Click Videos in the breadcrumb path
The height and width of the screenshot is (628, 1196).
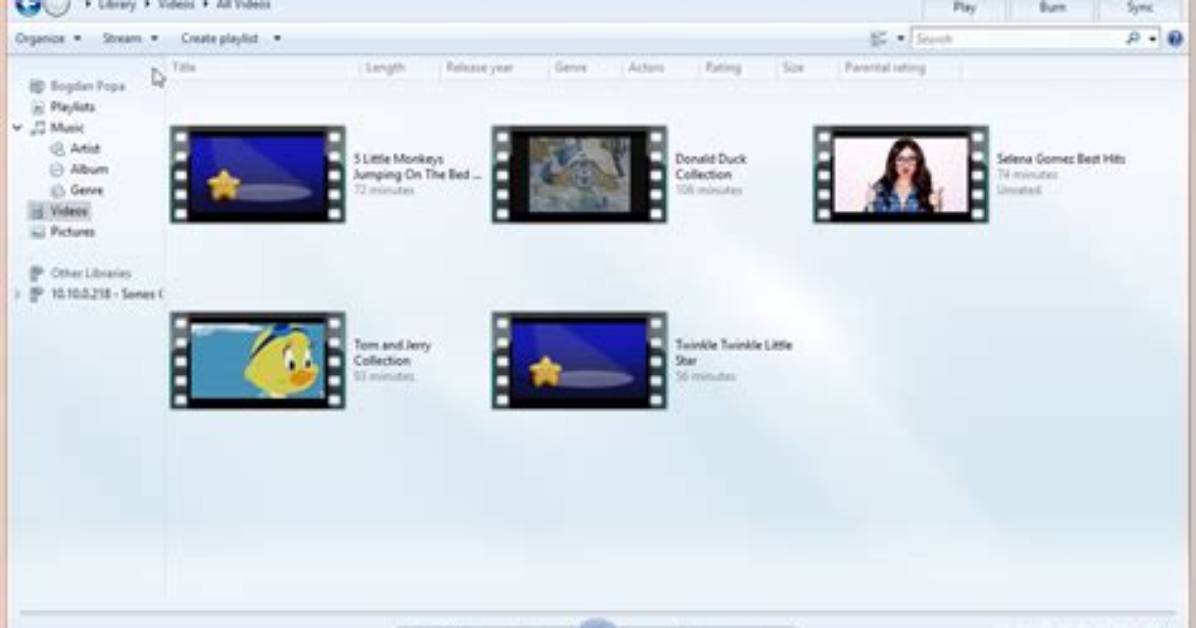(176, 5)
